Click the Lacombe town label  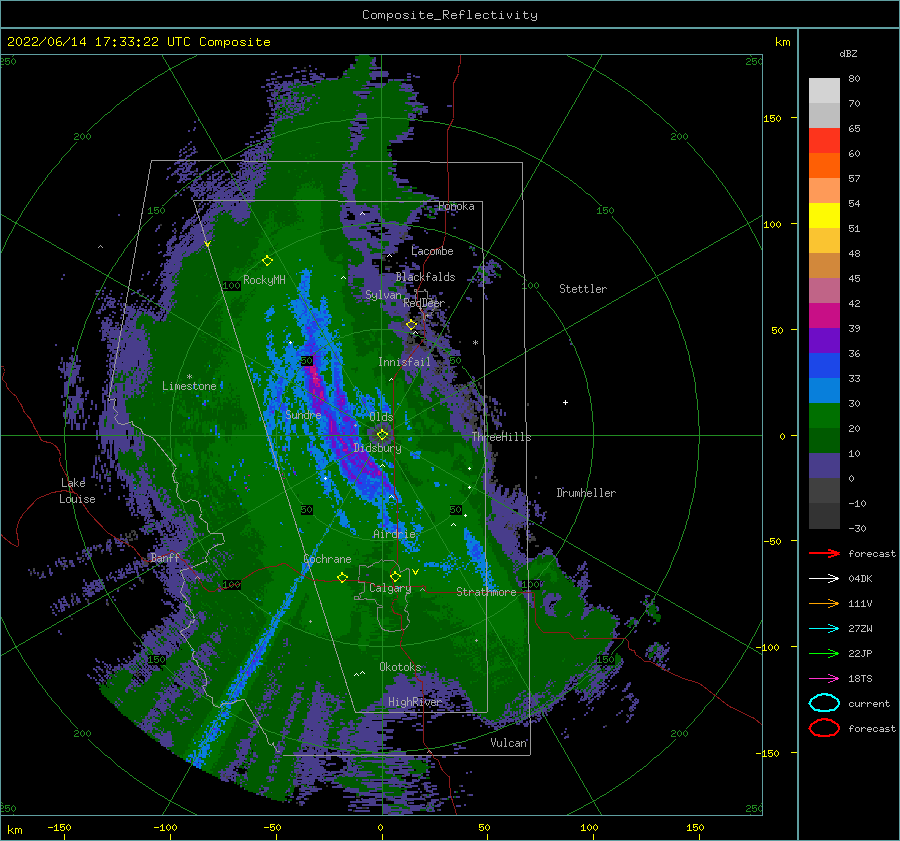tap(432, 251)
